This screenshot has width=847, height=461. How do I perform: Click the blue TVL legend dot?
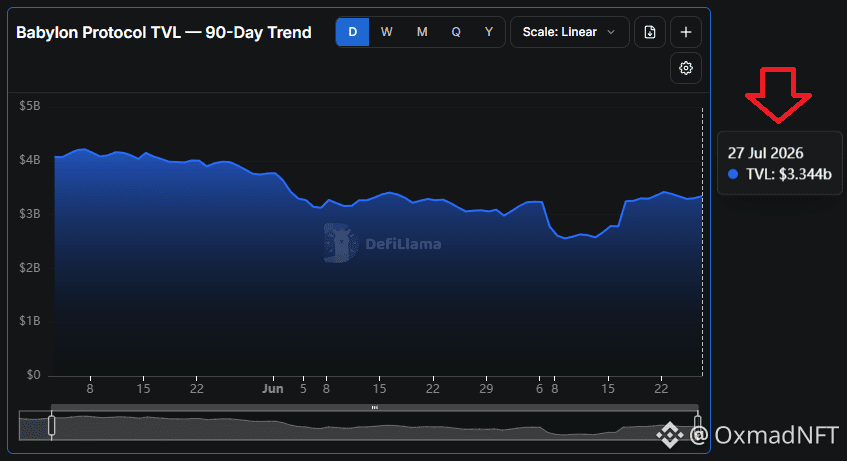(733, 174)
